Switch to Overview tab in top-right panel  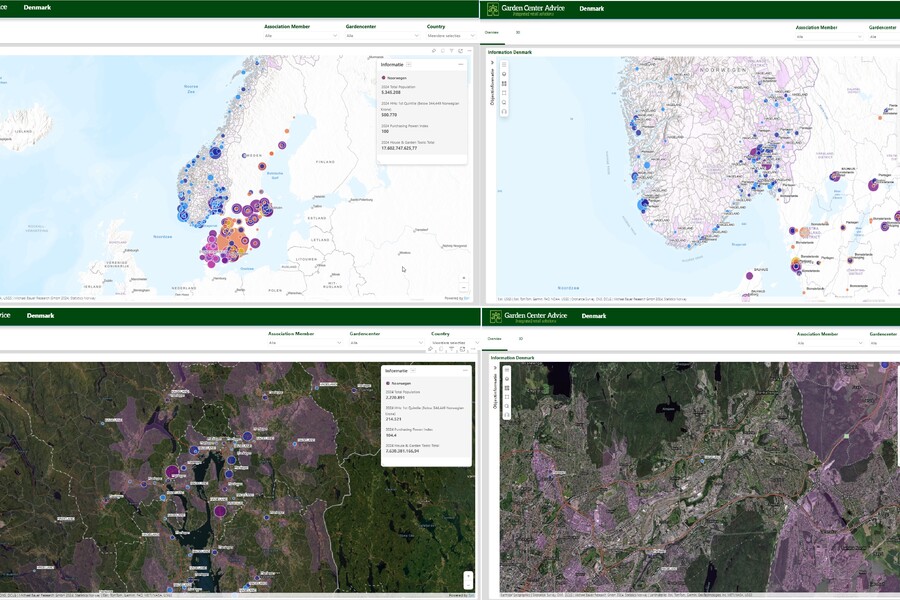(x=492, y=32)
